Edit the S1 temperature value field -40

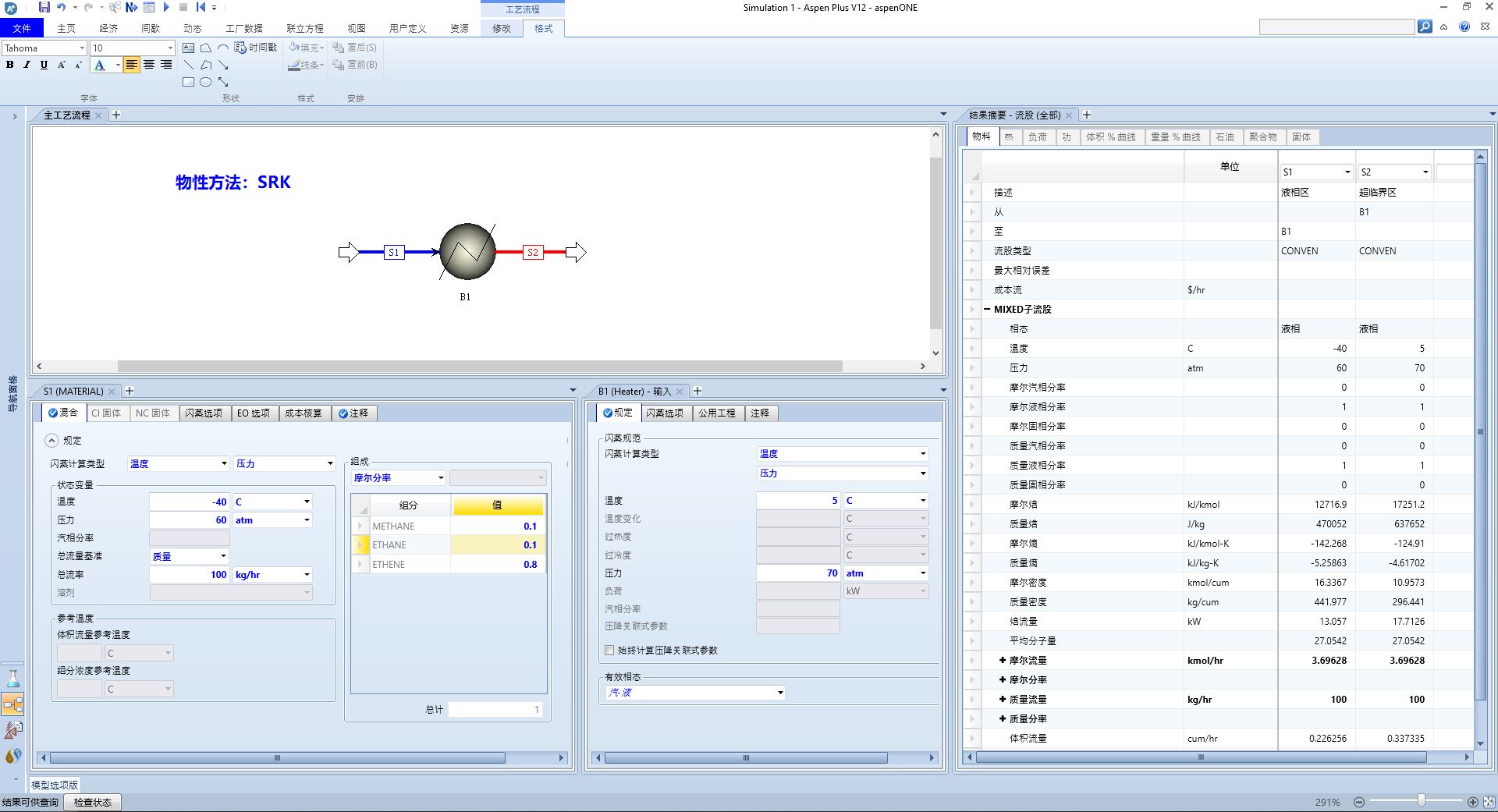[190, 502]
